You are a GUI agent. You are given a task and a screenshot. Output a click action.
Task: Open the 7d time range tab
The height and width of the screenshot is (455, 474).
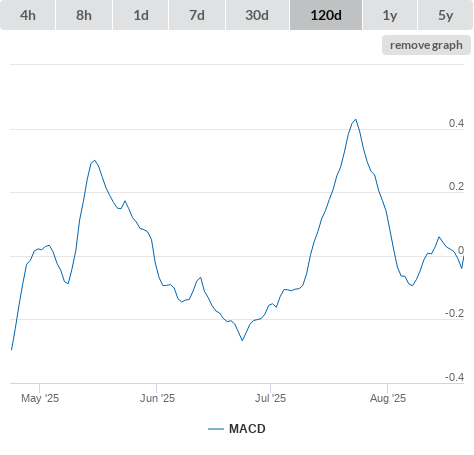point(197,15)
